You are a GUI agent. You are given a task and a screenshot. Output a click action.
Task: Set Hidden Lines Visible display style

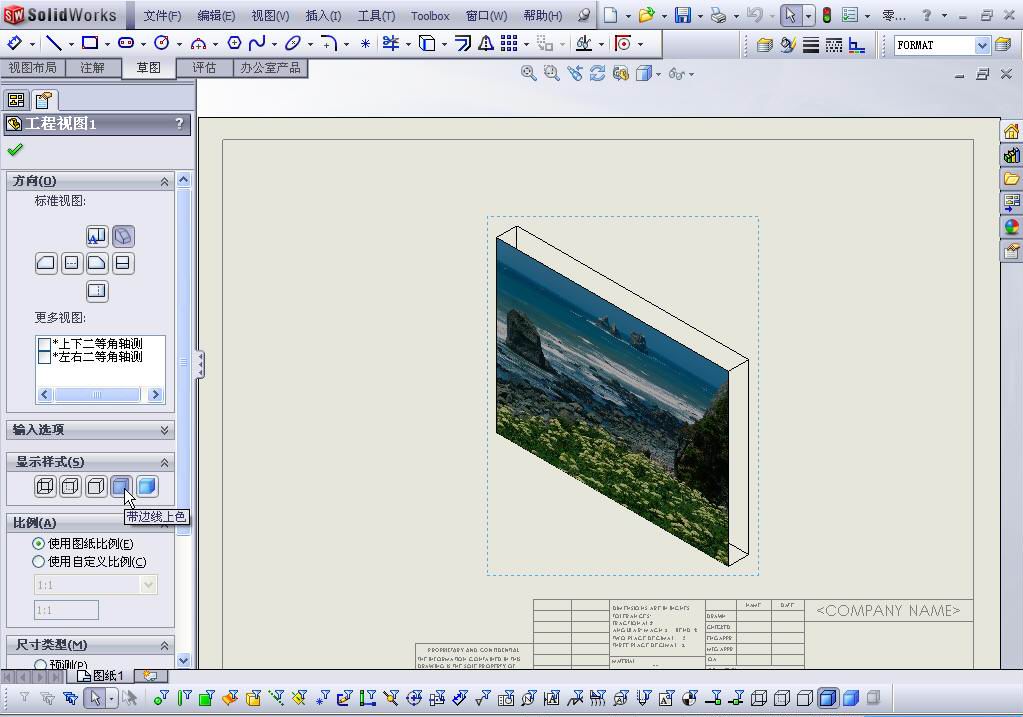pos(70,487)
